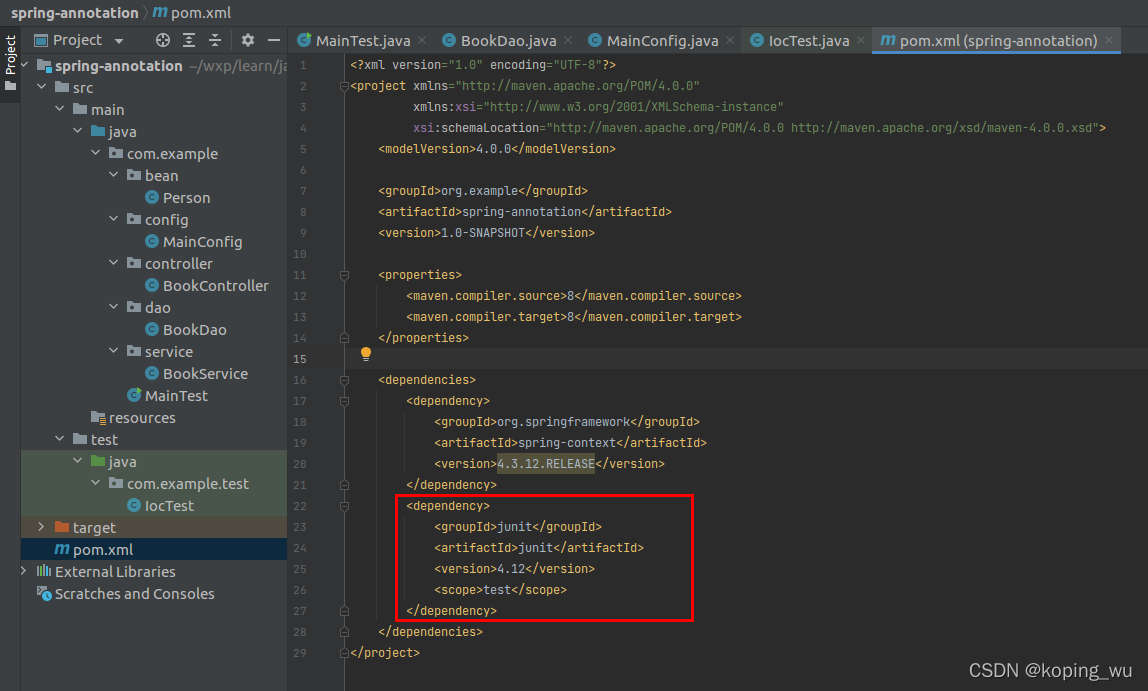Open the Project view dropdown
Viewport: 1148px width, 691px height.
119,41
